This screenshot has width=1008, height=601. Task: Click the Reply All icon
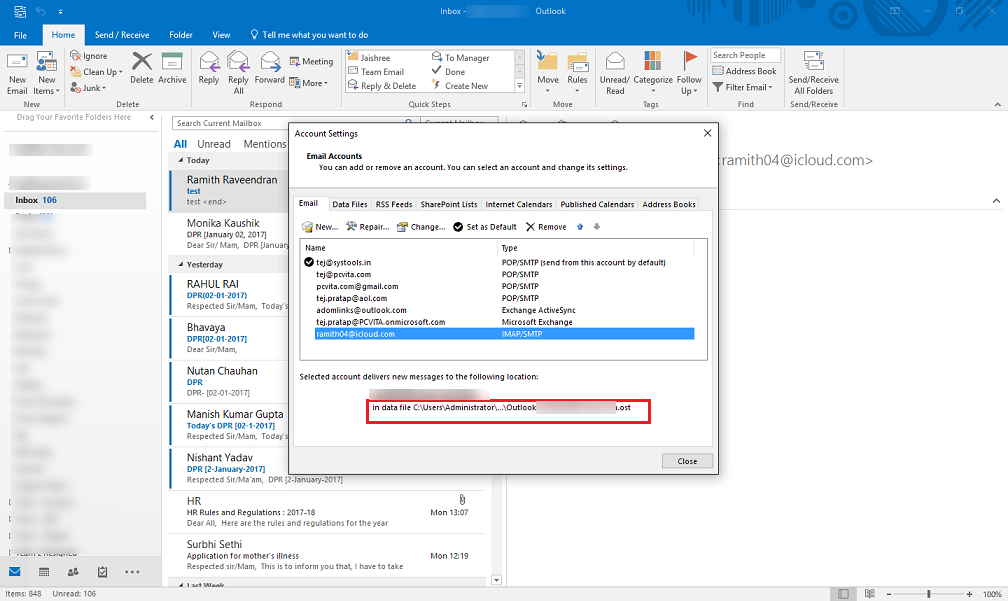[238, 61]
